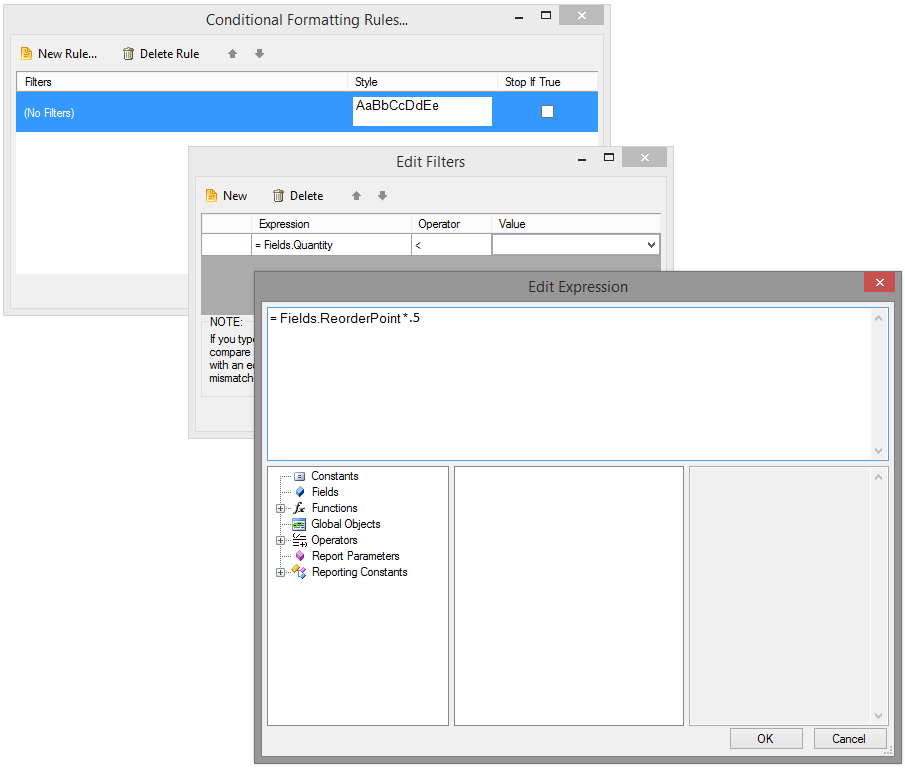
Task: Click the Functions node icon
Action: [x=301, y=508]
